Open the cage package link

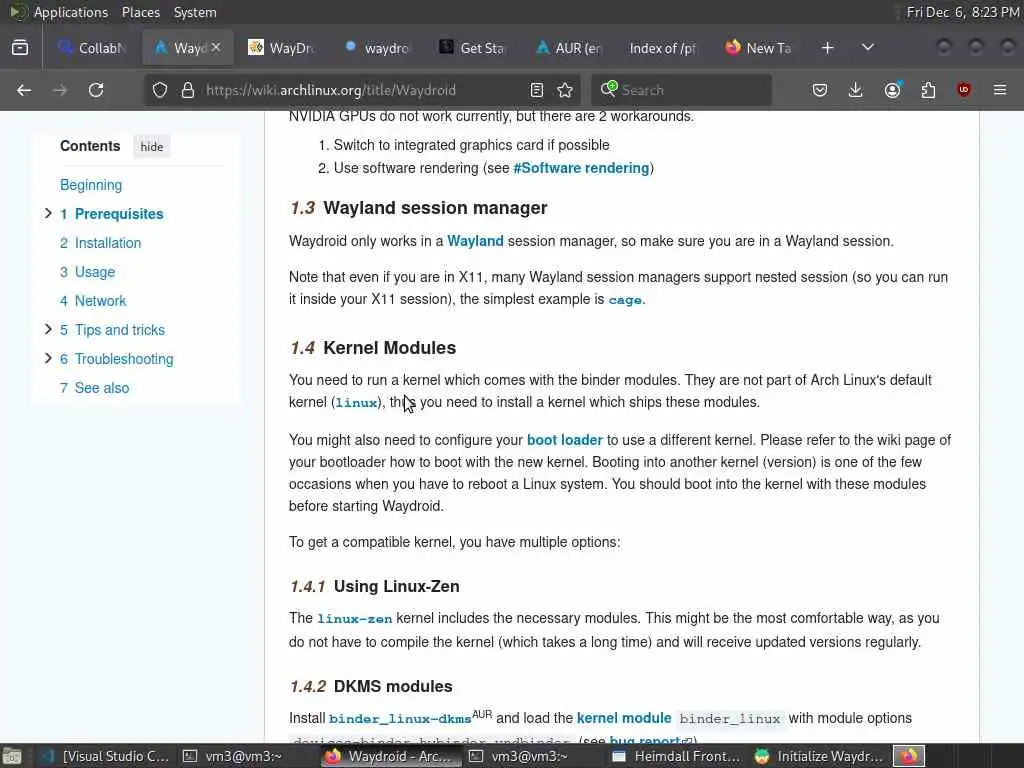[x=625, y=300]
